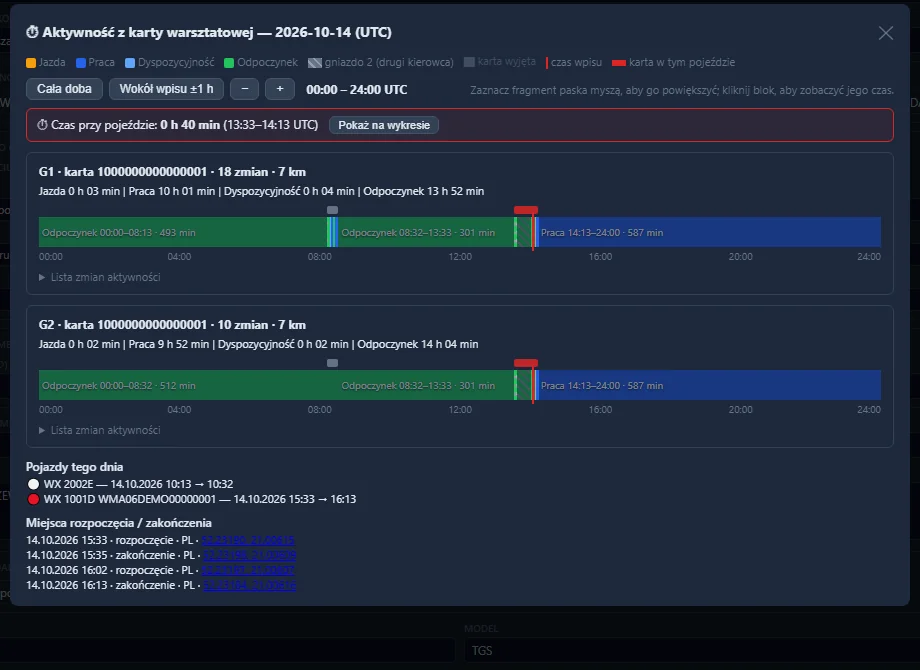Select G1 block Odpoczynek 00:00–08:13
Screen dimensions: 920x670
pos(183,232)
